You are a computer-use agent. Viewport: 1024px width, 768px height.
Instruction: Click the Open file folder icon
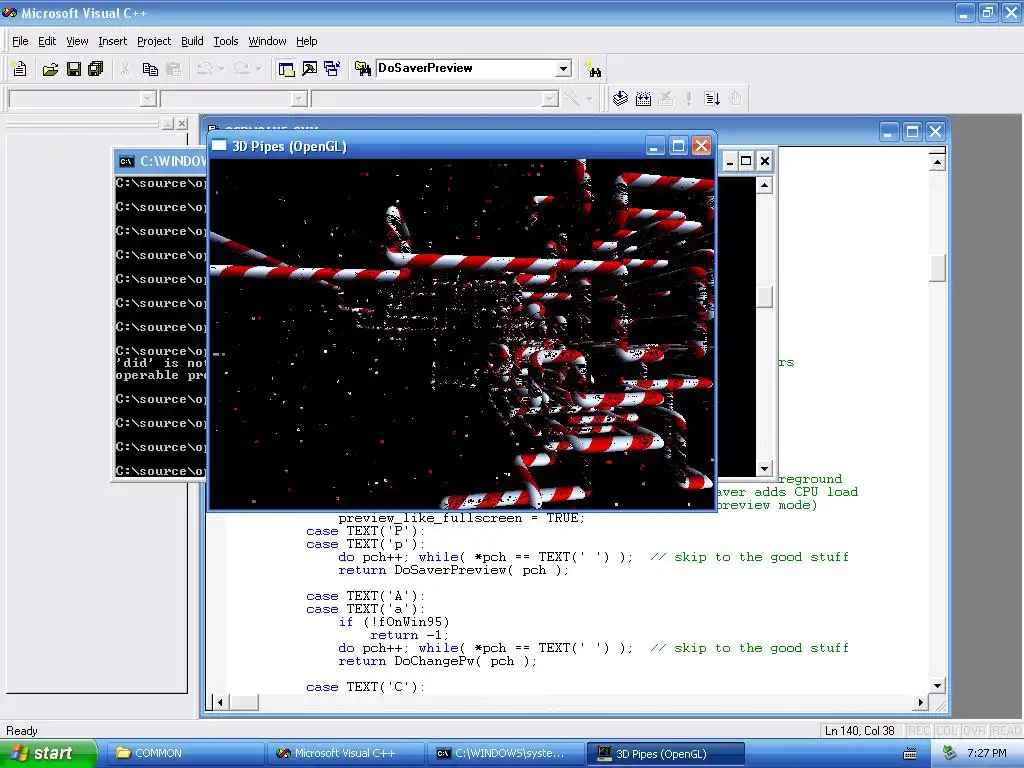click(x=50, y=69)
